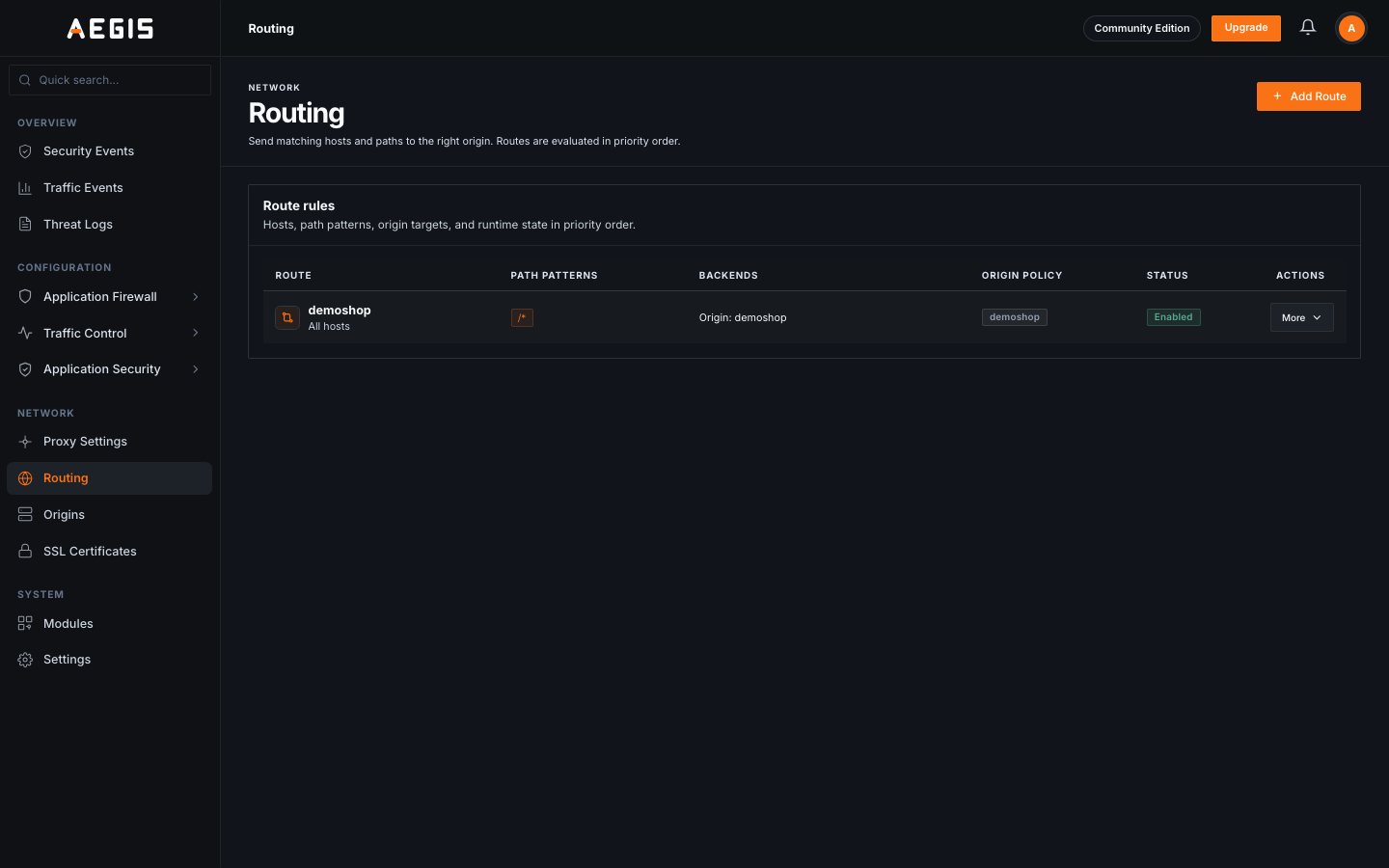Open the notifications bell
Viewport: 1389px width, 868px height.
point(1308,28)
